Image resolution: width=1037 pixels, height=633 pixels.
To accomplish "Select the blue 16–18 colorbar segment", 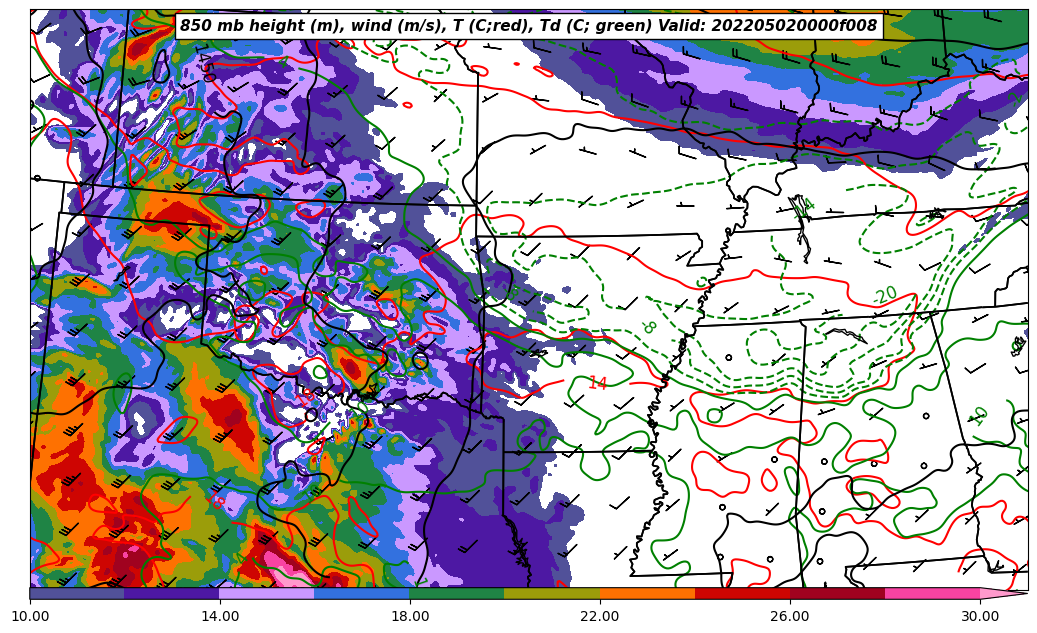I will (362, 593).
